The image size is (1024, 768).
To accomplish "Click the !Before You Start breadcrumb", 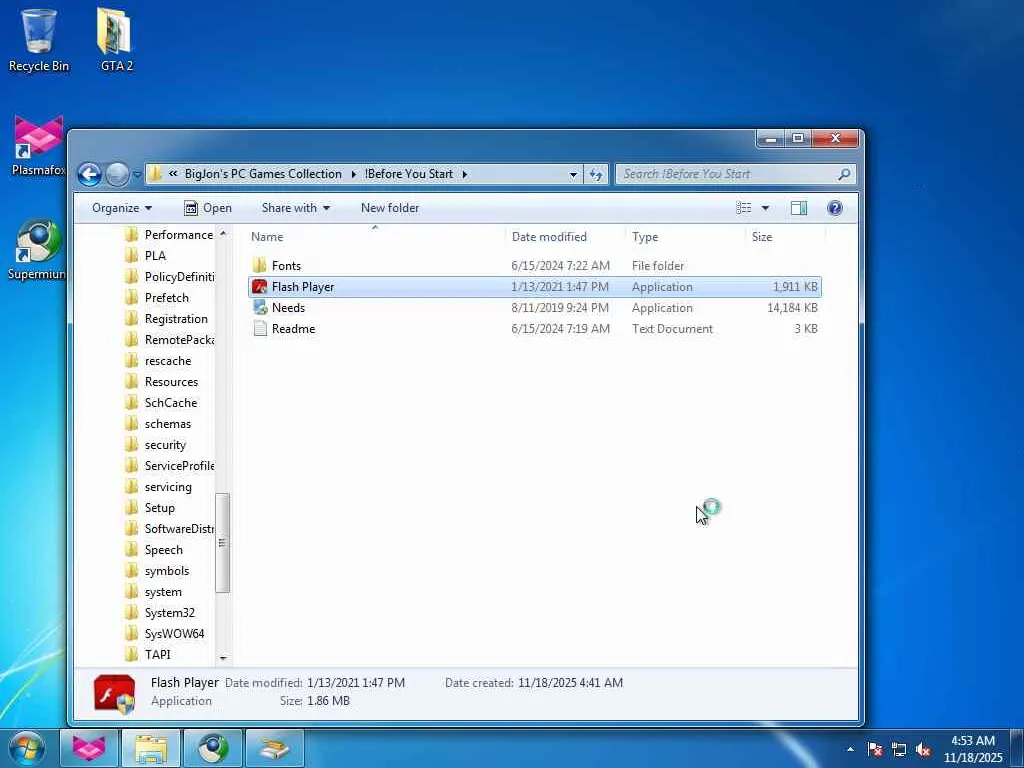I will 409,174.
